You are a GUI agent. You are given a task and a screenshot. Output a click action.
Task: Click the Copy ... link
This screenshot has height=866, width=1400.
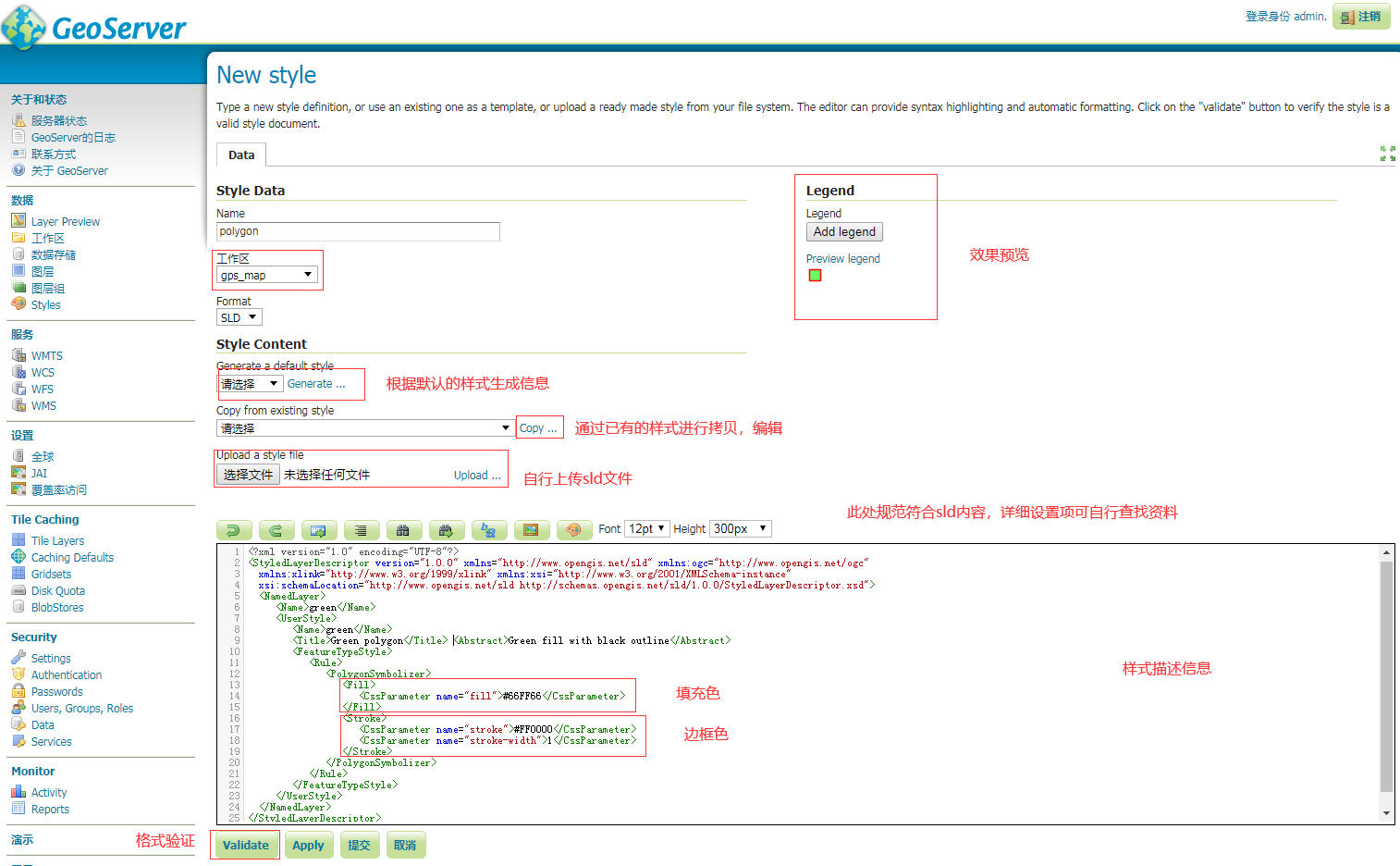click(x=538, y=428)
